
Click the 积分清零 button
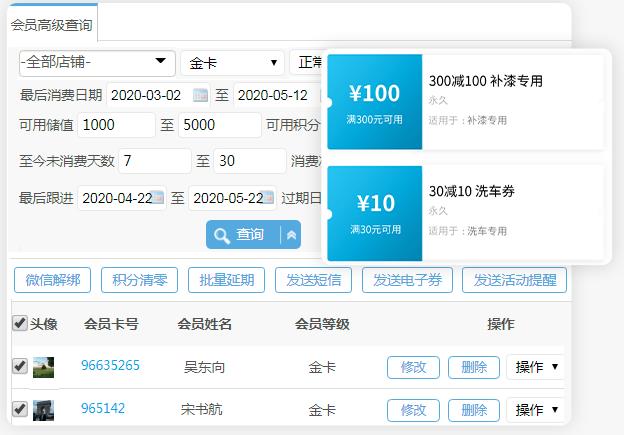[139, 280]
